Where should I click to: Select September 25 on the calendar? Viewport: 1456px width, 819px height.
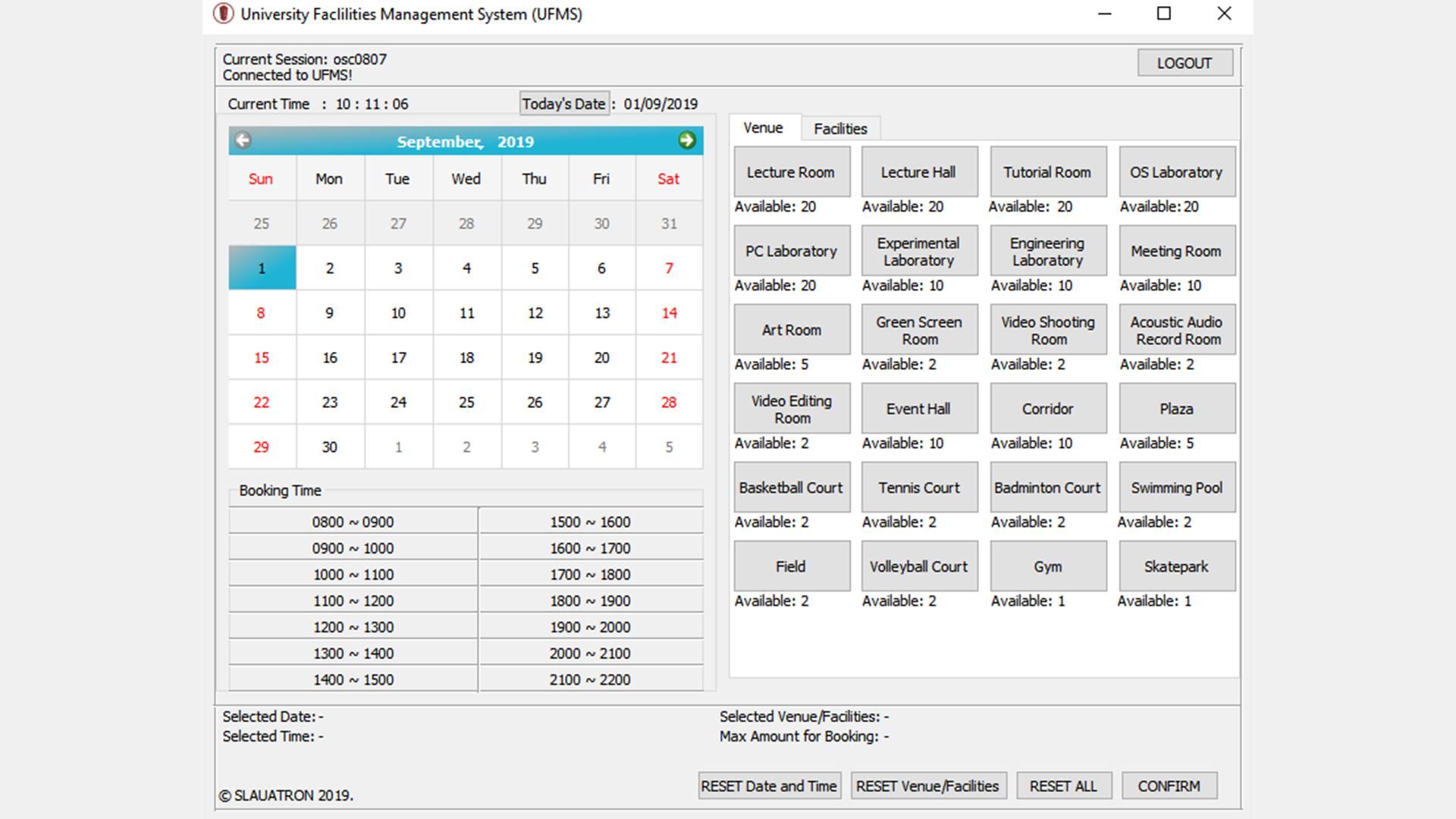(465, 402)
